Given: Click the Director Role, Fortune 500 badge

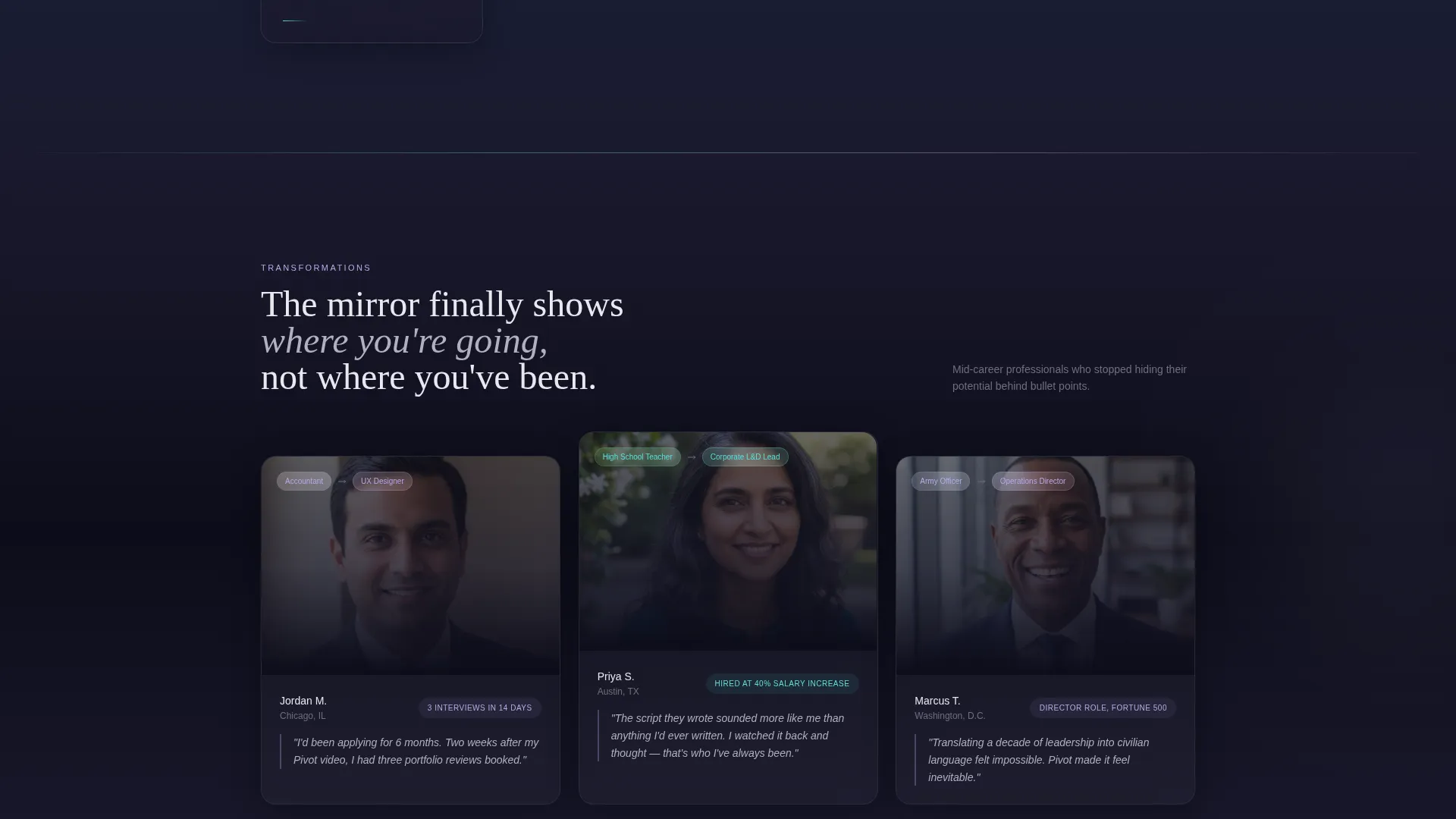Looking at the screenshot, I should pos(1103,708).
